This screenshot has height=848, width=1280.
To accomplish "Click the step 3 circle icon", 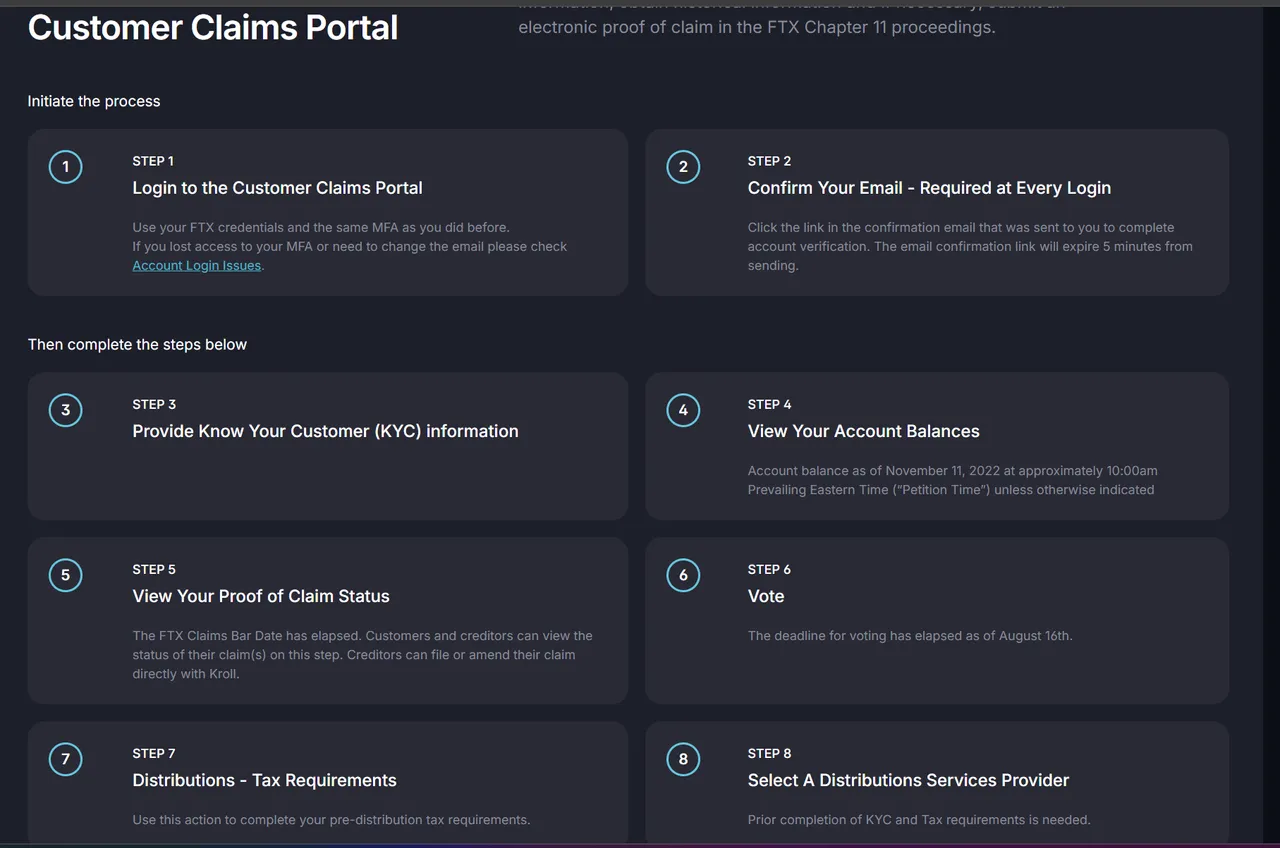I will [66, 410].
